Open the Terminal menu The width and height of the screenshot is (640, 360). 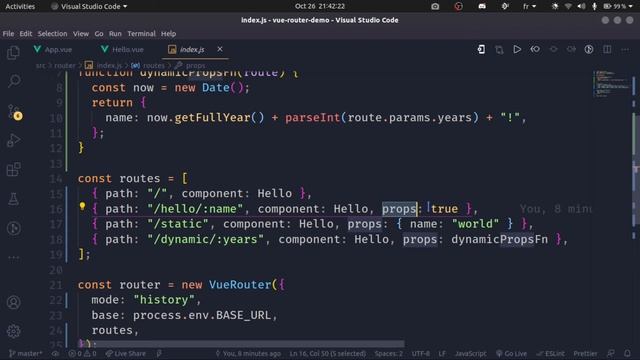tap(141, 34)
